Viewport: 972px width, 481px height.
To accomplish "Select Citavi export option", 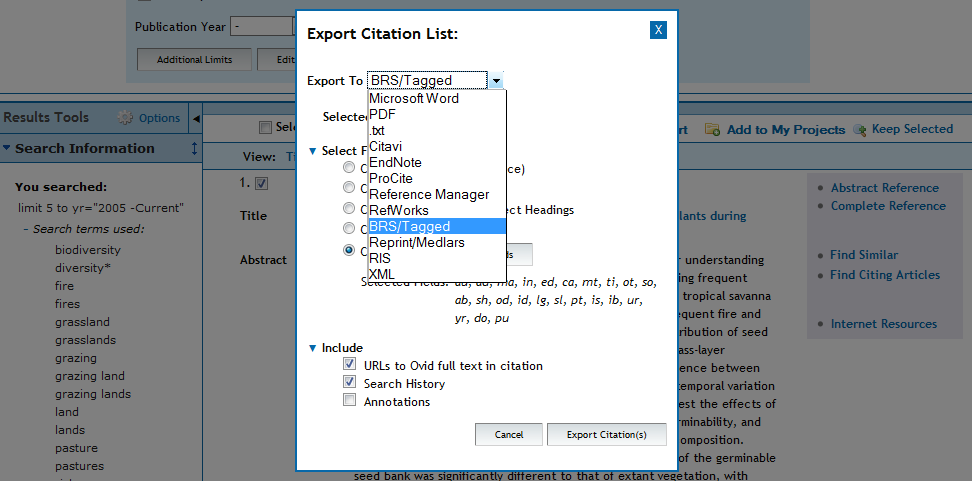I will 437,146.
